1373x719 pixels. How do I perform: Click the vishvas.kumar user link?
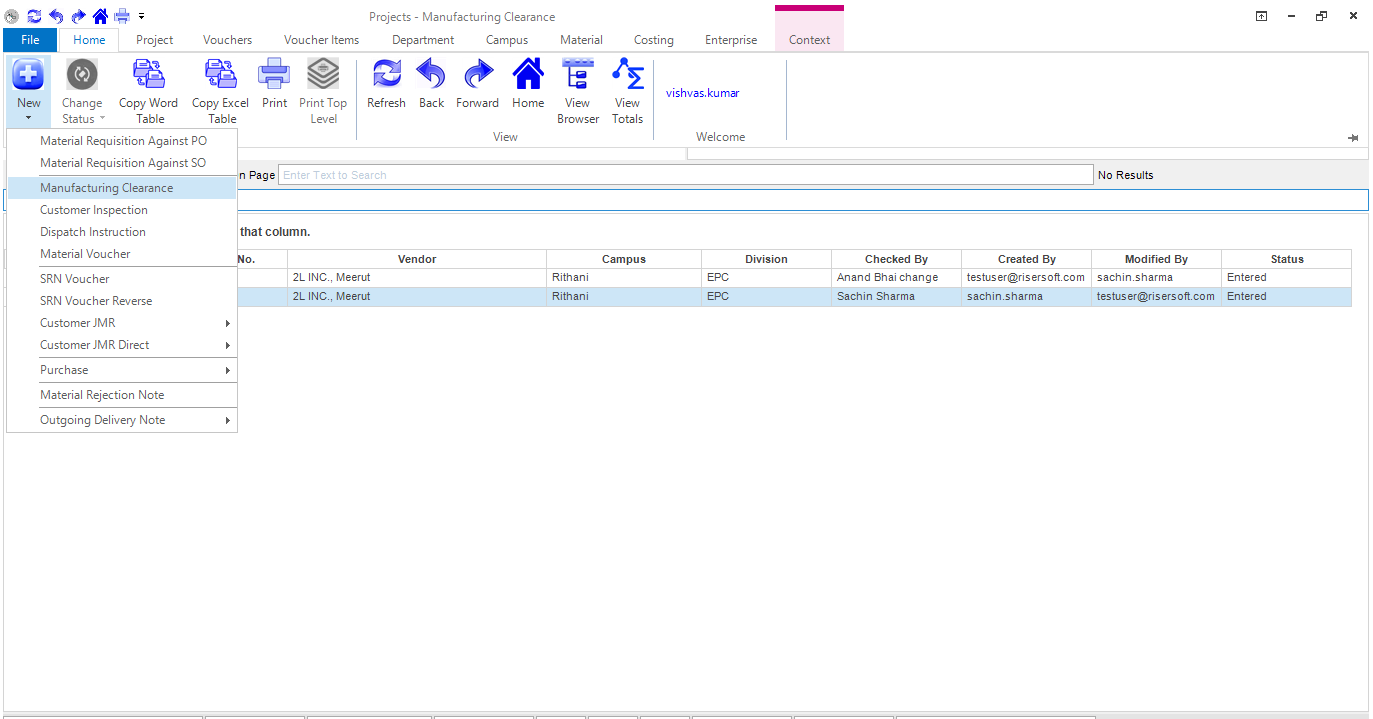(703, 93)
